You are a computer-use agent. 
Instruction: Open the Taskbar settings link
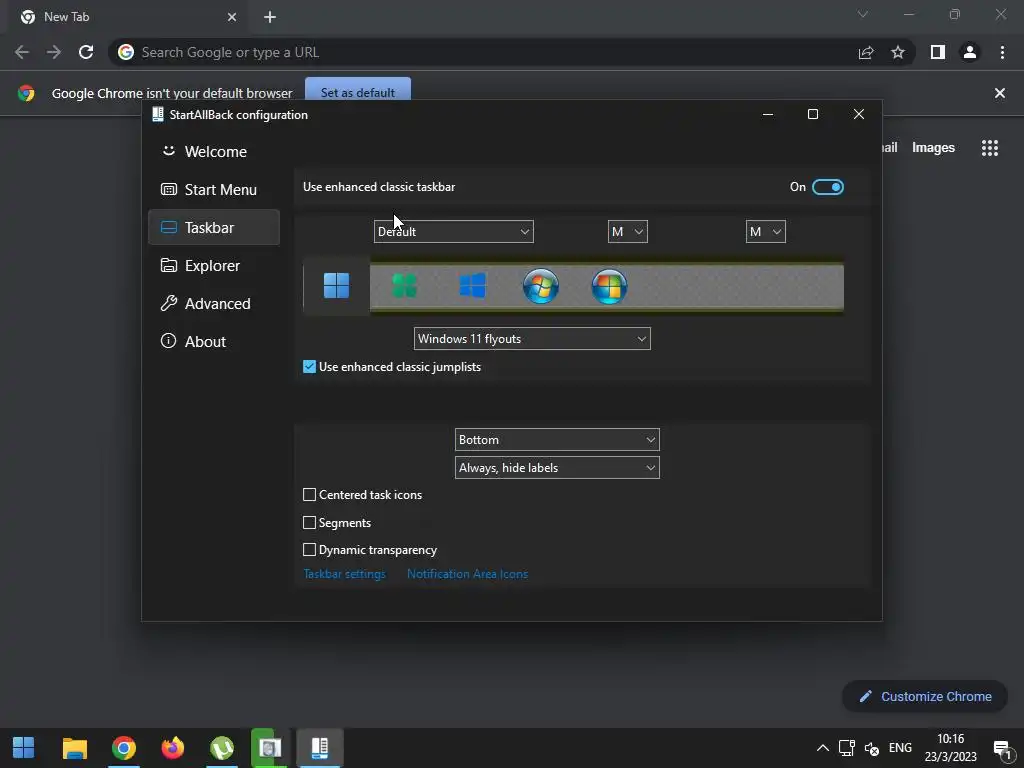[345, 574]
